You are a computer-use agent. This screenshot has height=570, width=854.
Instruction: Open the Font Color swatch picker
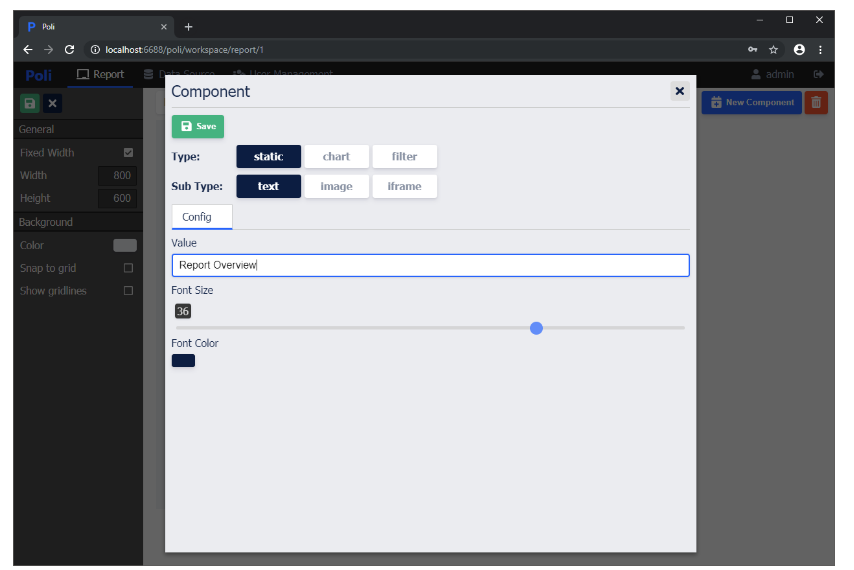183,360
